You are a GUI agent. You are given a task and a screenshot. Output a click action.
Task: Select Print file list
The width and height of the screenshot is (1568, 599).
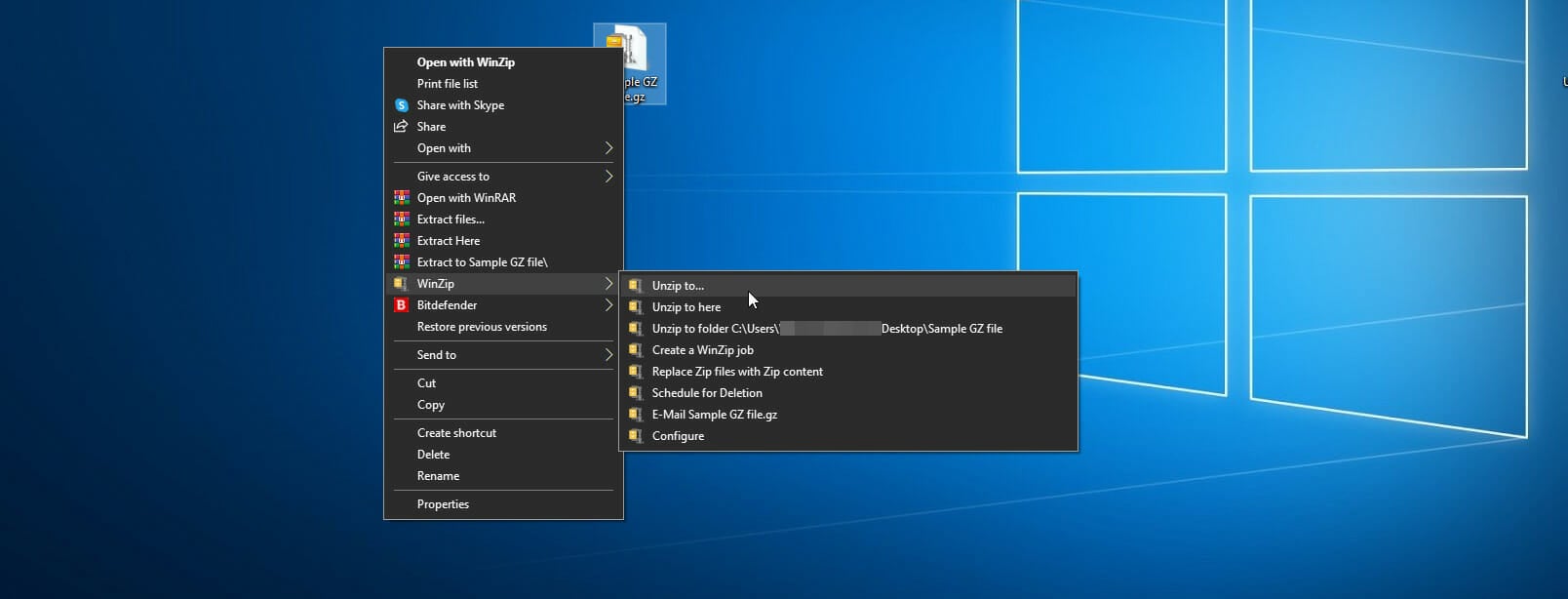pos(503,84)
